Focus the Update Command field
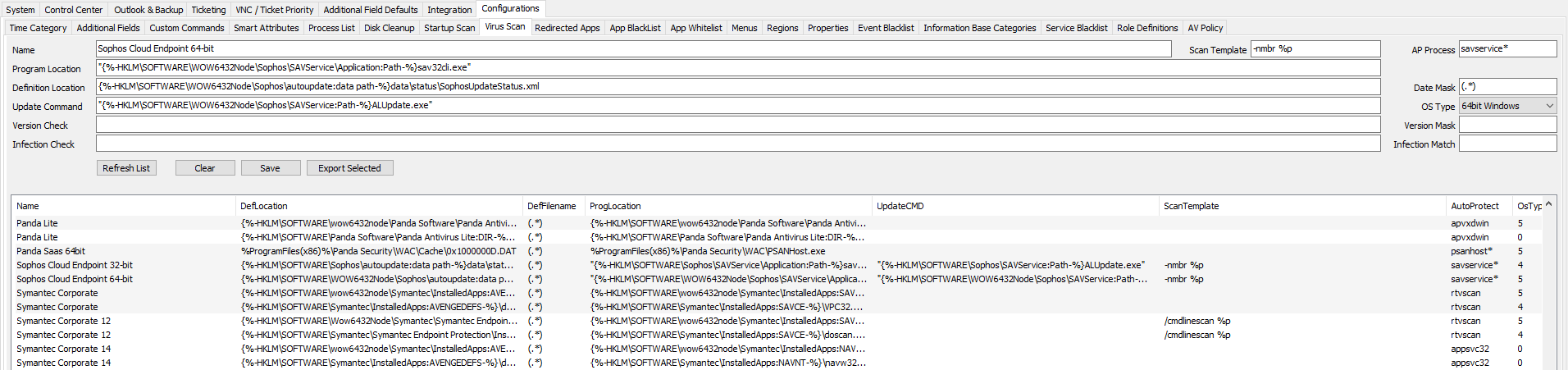The image size is (1568, 370). (738, 106)
